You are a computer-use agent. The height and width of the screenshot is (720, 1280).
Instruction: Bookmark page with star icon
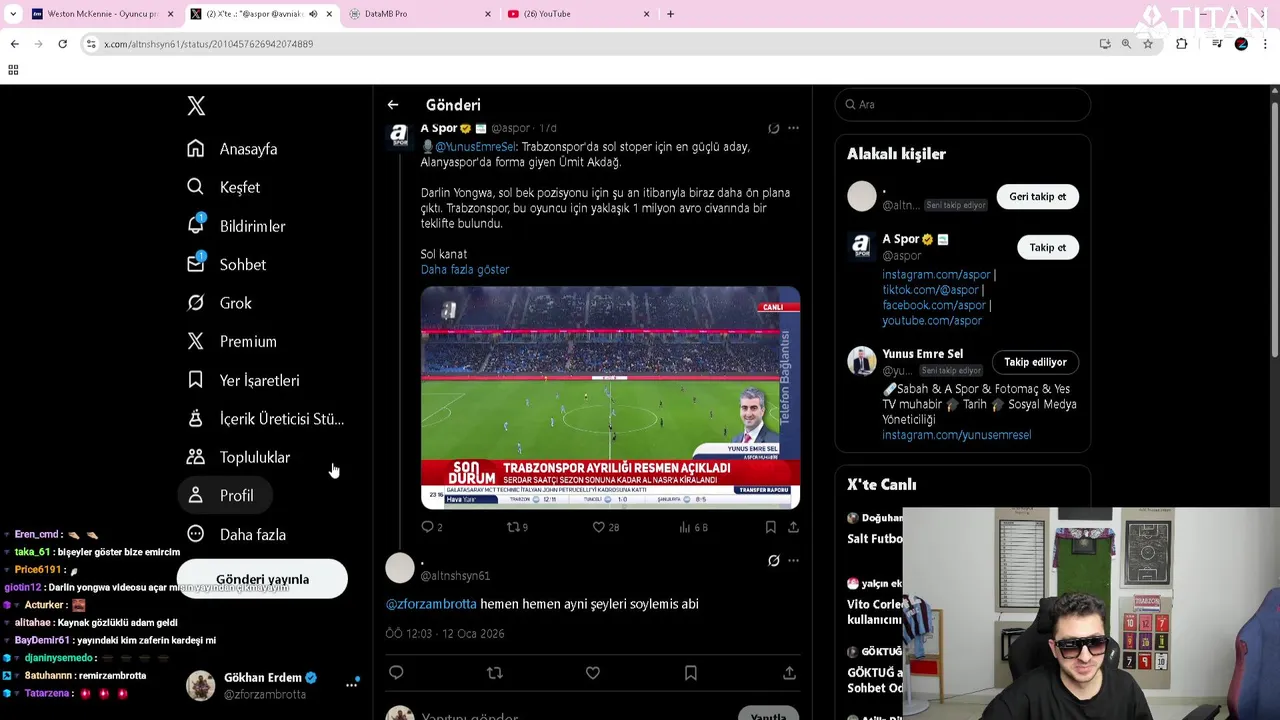click(1148, 44)
